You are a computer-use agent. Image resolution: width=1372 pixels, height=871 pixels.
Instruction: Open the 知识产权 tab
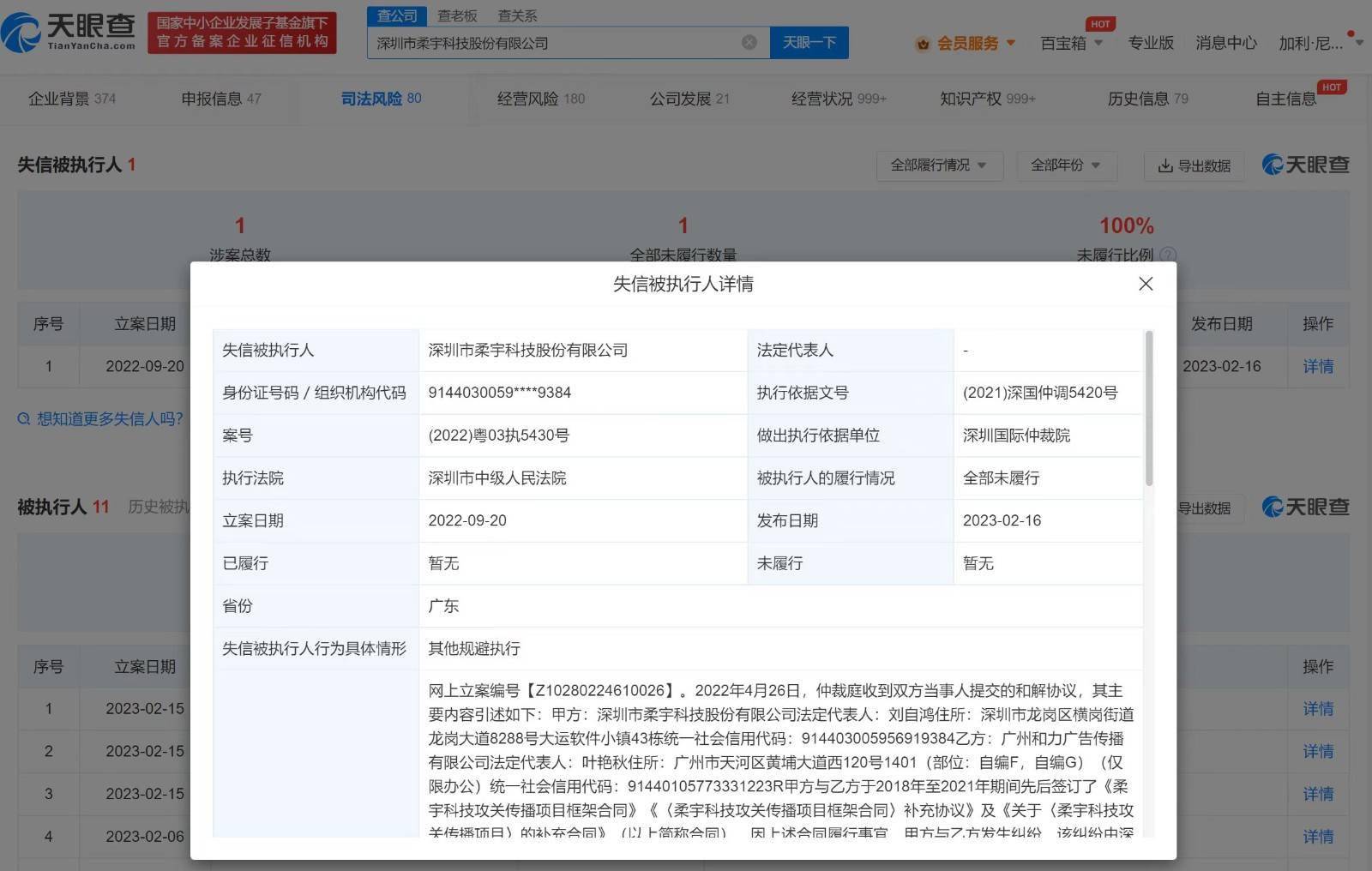(x=988, y=99)
